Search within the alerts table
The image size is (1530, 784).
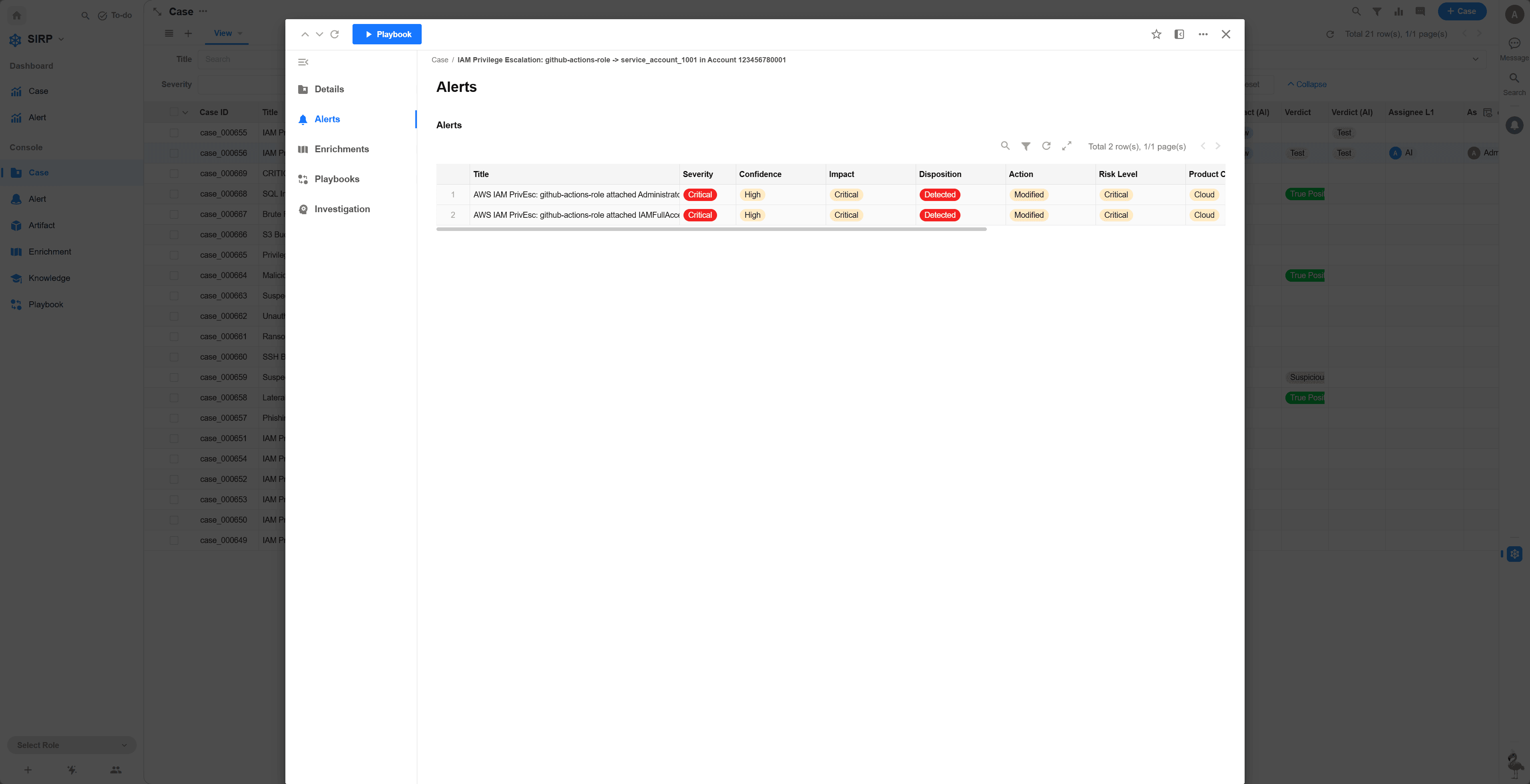click(1005, 146)
